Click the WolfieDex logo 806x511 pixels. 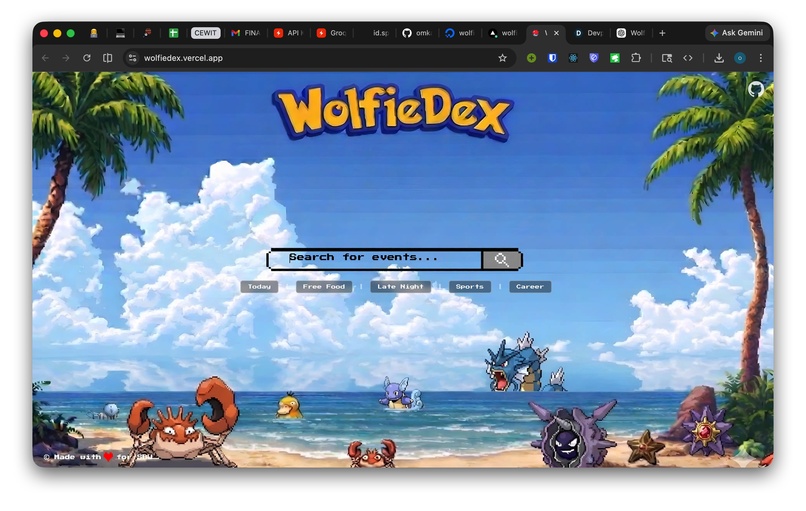click(x=392, y=113)
